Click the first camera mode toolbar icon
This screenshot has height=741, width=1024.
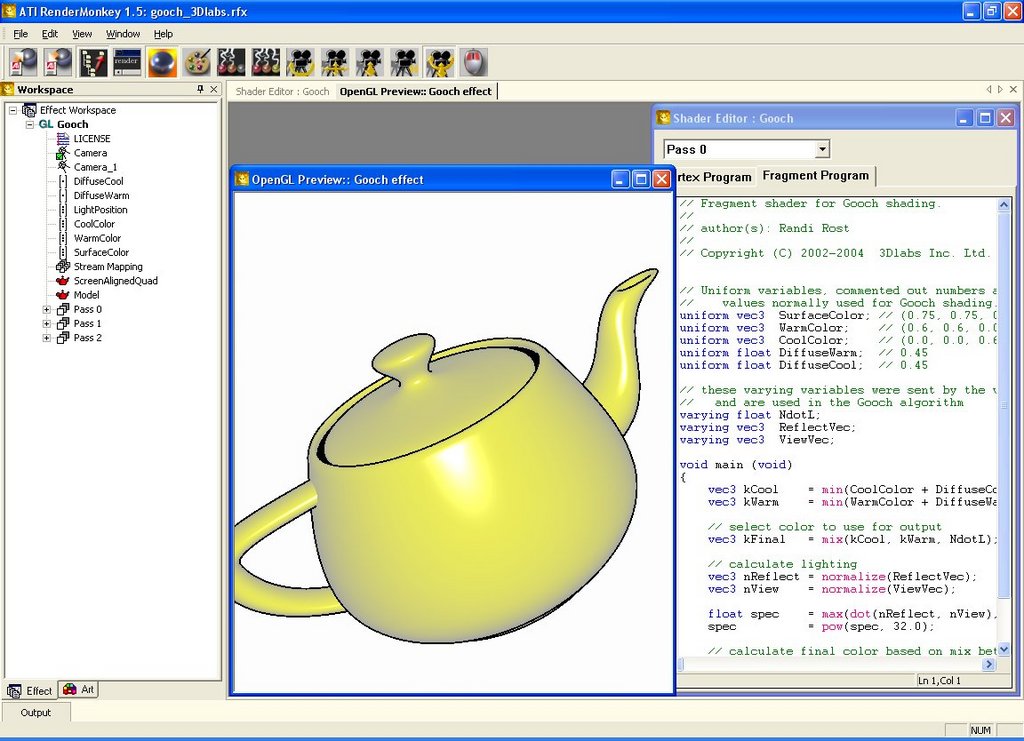tap(300, 62)
